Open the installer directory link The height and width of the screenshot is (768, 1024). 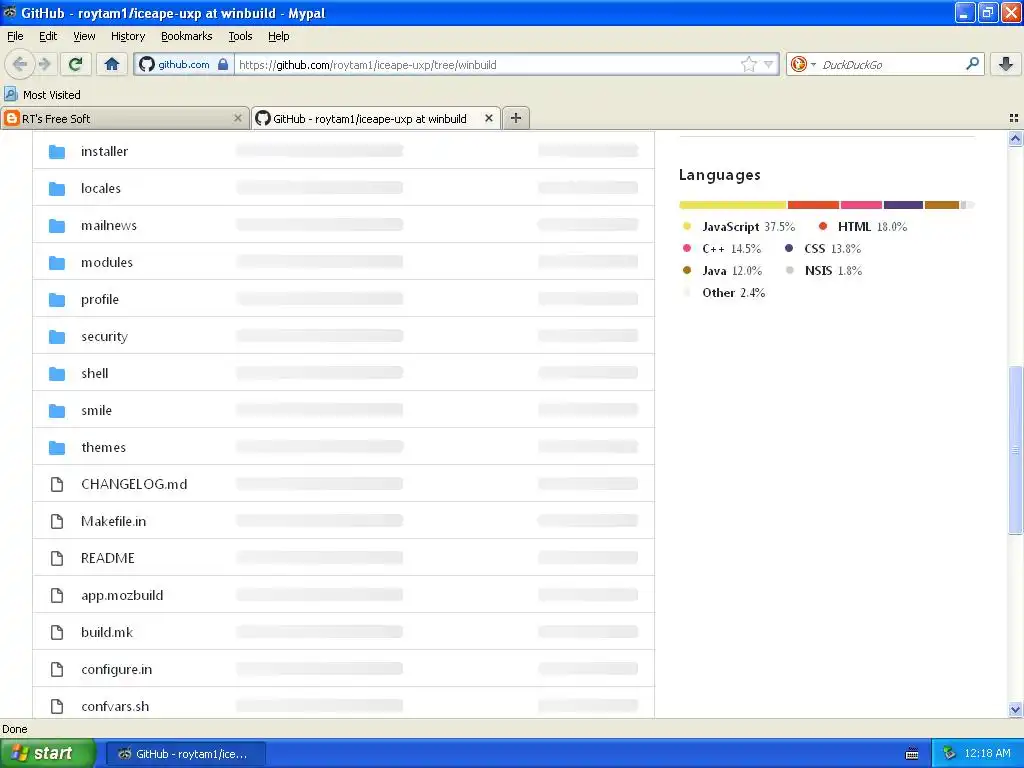104,152
